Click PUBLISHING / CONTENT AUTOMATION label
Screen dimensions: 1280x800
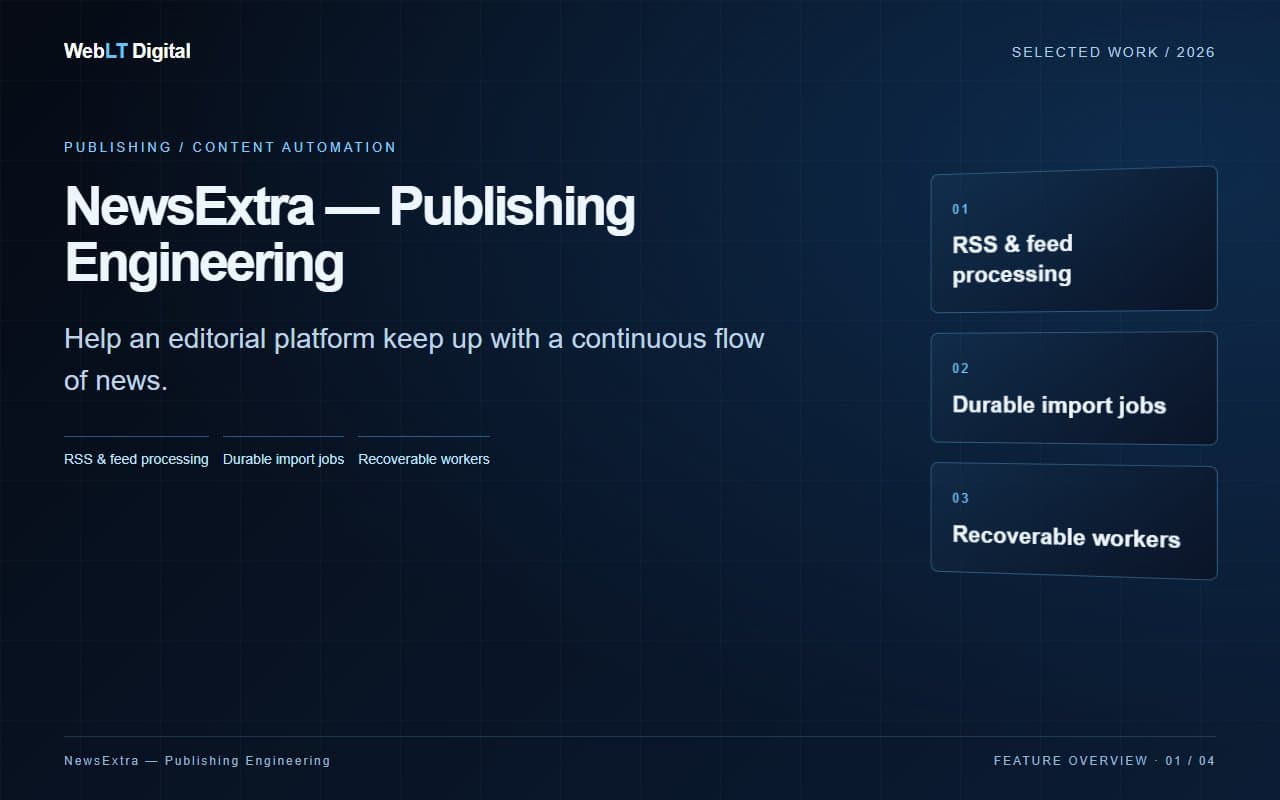pos(230,147)
